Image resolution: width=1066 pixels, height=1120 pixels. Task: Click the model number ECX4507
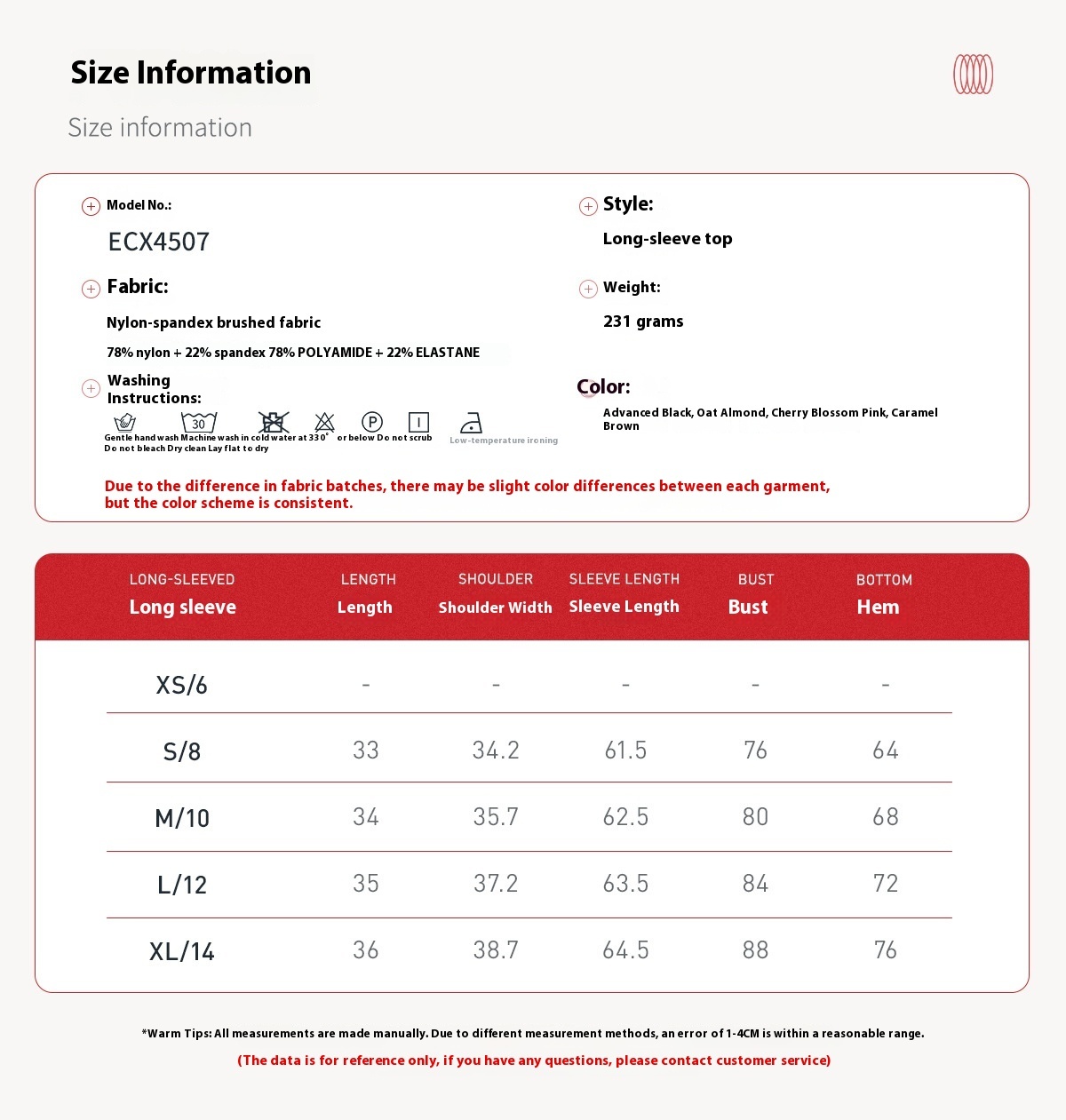coord(159,242)
